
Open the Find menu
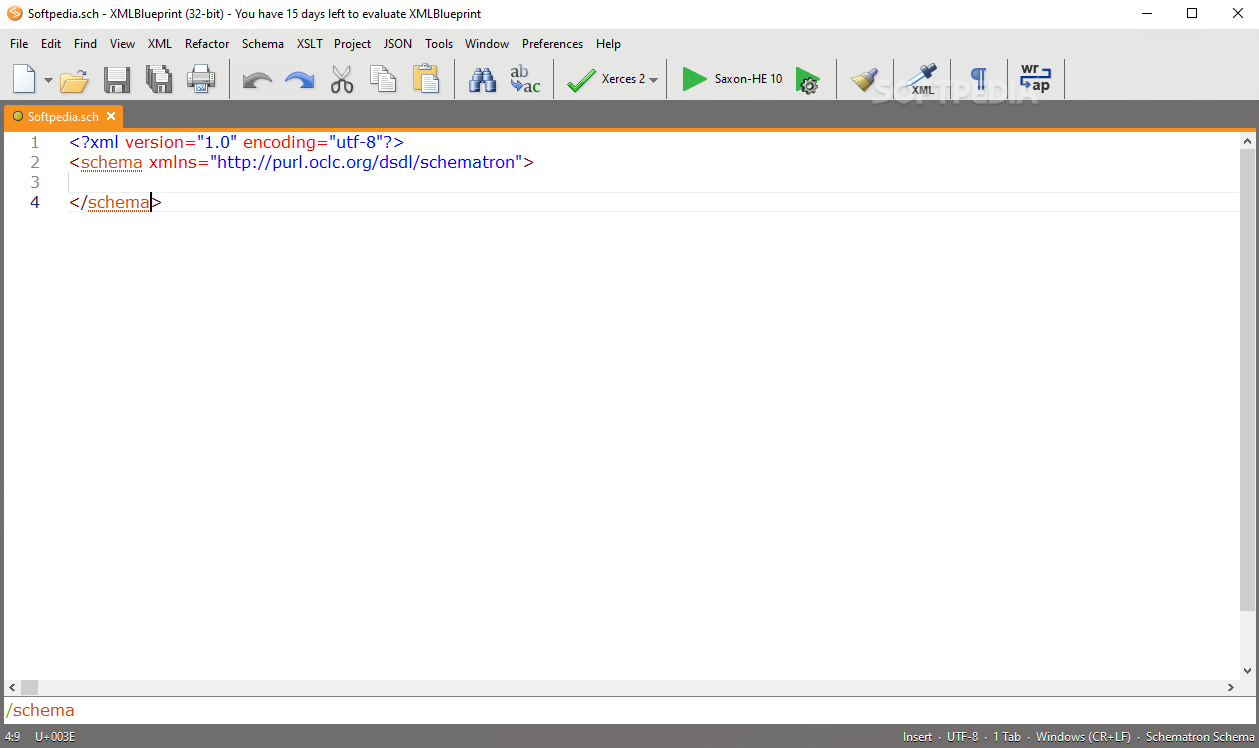pos(86,44)
